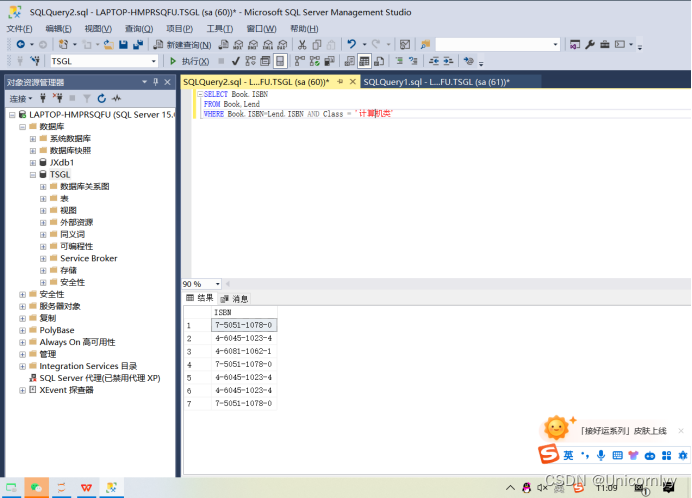Select the 结果 results tab
This screenshot has height=498, width=692.
(x=200, y=298)
